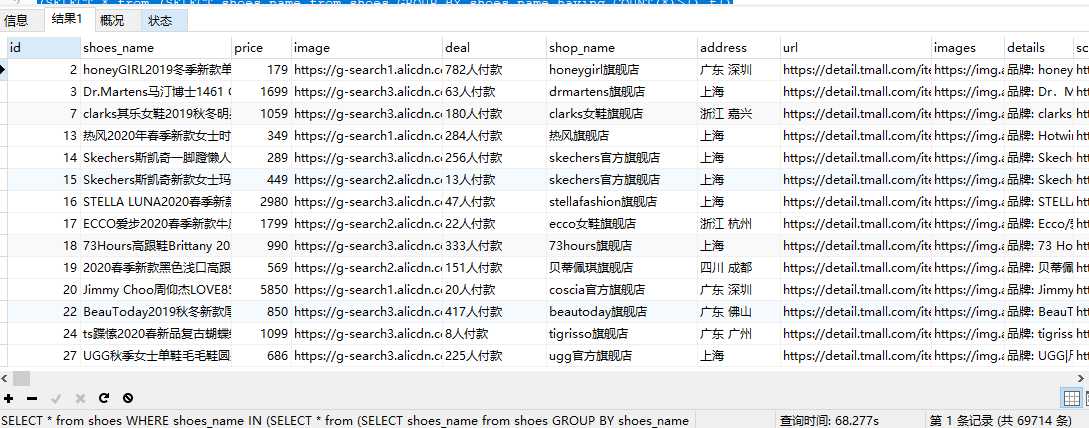The width and height of the screenshot is (1089, 428).
Task: Click the image cell in the UGG秋季 row
Action: coord(367,355)
